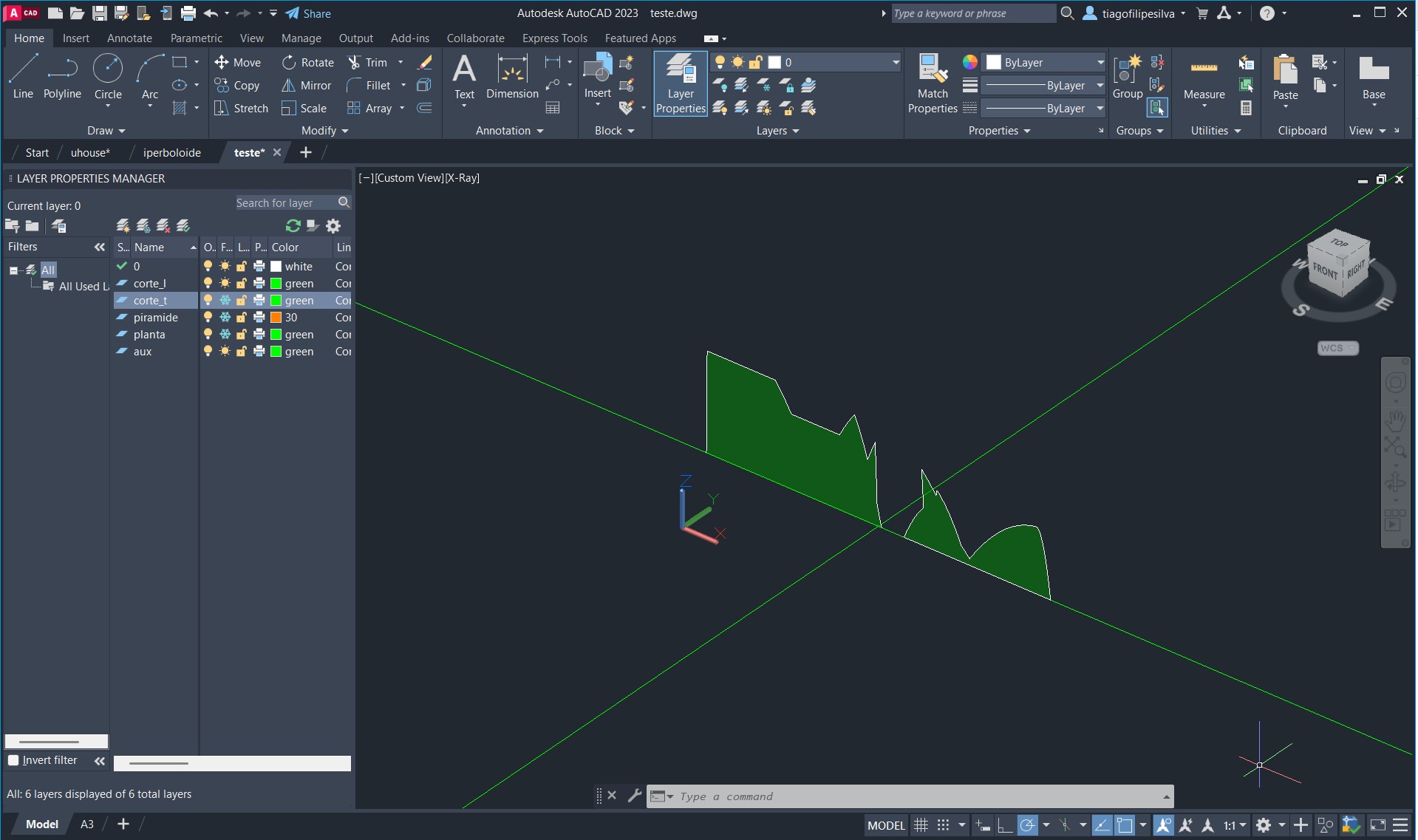Toggle freeze for planta layer
This screenshot has width=1418, height=840.
click(x=225, y=335)
